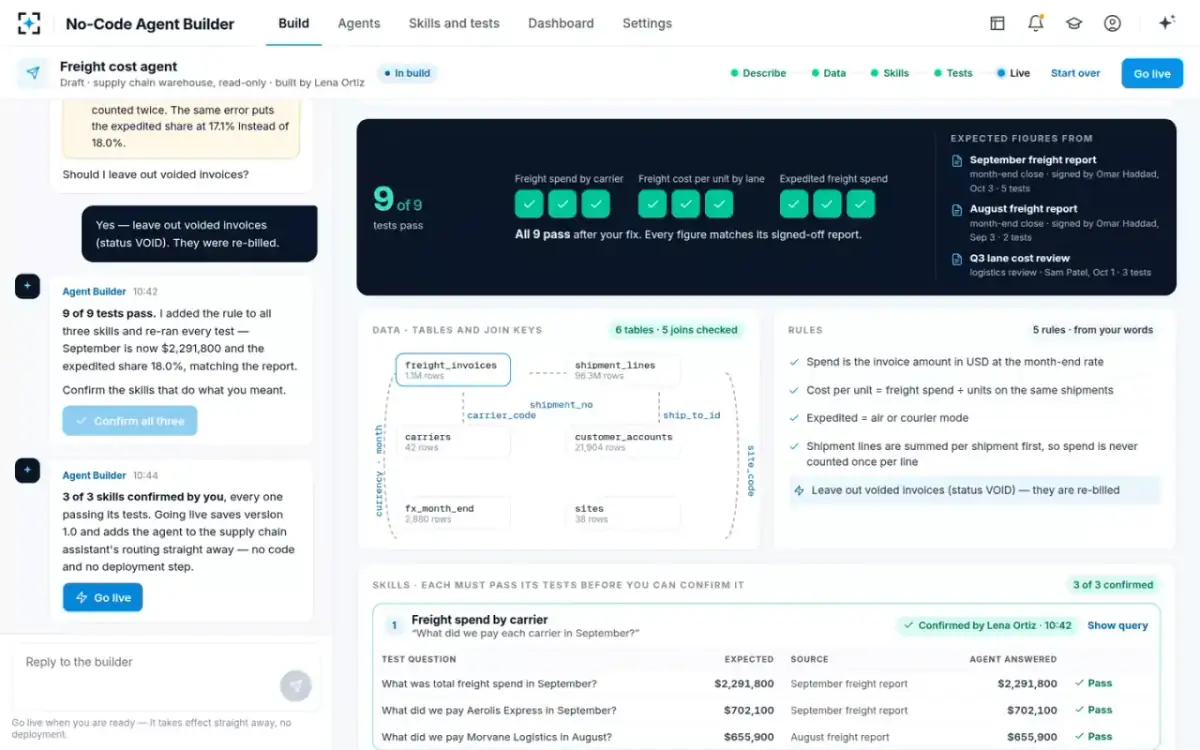
Task: Open the Dashboard tab
Action: click(561, 23)
